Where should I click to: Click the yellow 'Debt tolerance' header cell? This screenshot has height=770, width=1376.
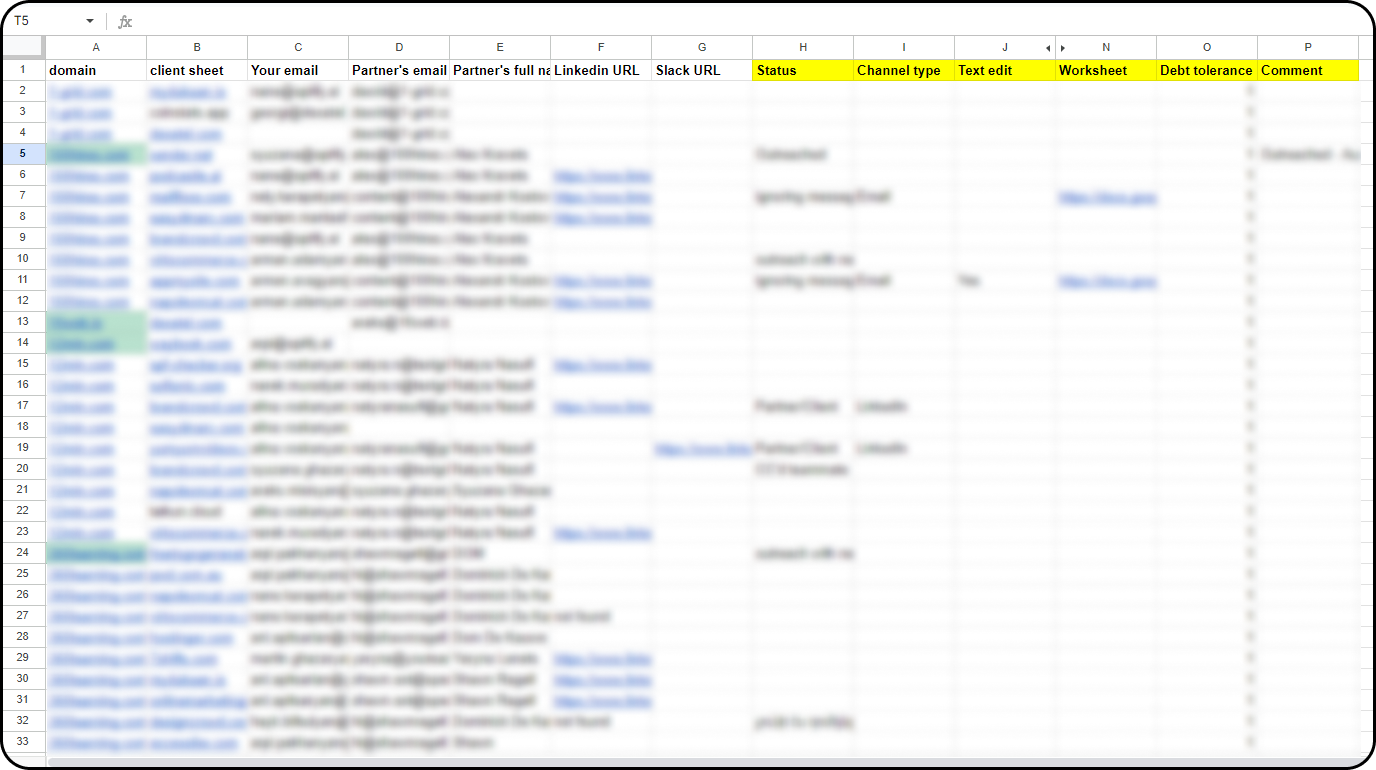pyautogui.click(x=1206, y=70)
